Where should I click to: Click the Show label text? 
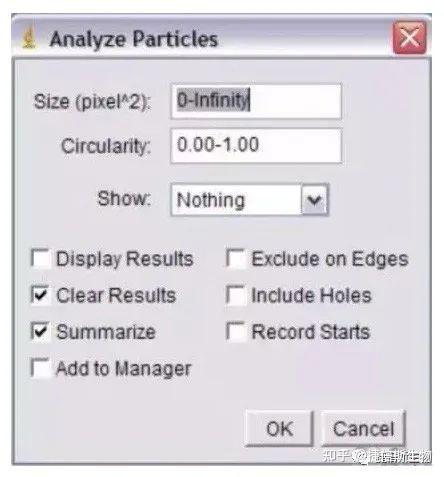coord(124,199)
